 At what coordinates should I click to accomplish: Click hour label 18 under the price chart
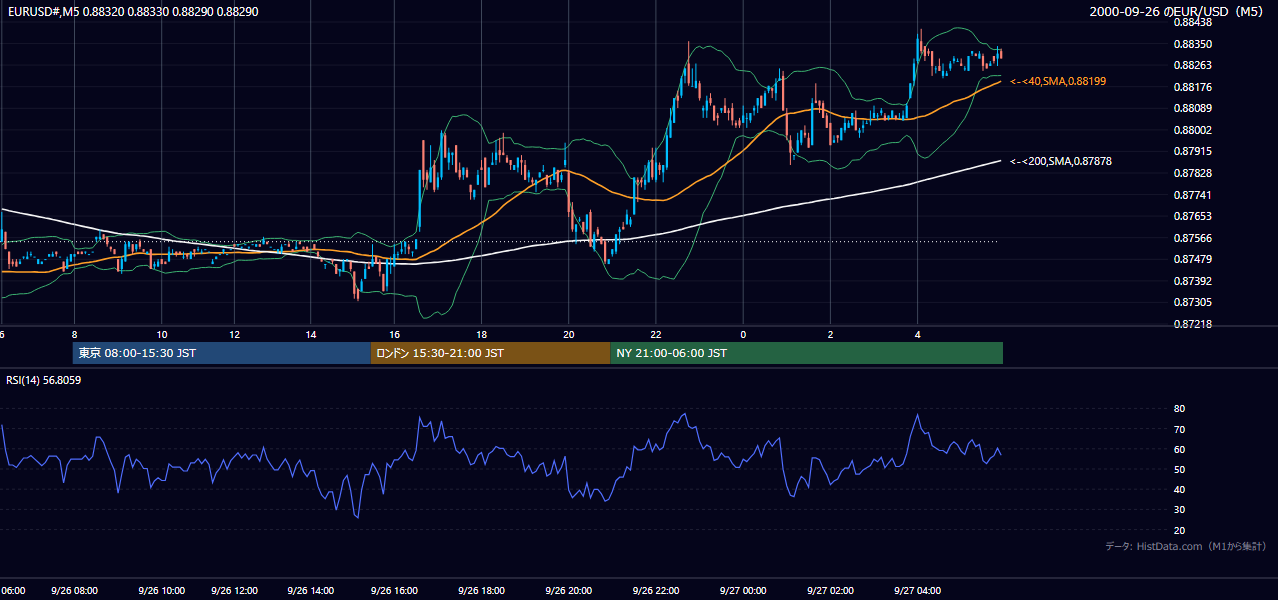pyautogui.click(x=482, y=335)
